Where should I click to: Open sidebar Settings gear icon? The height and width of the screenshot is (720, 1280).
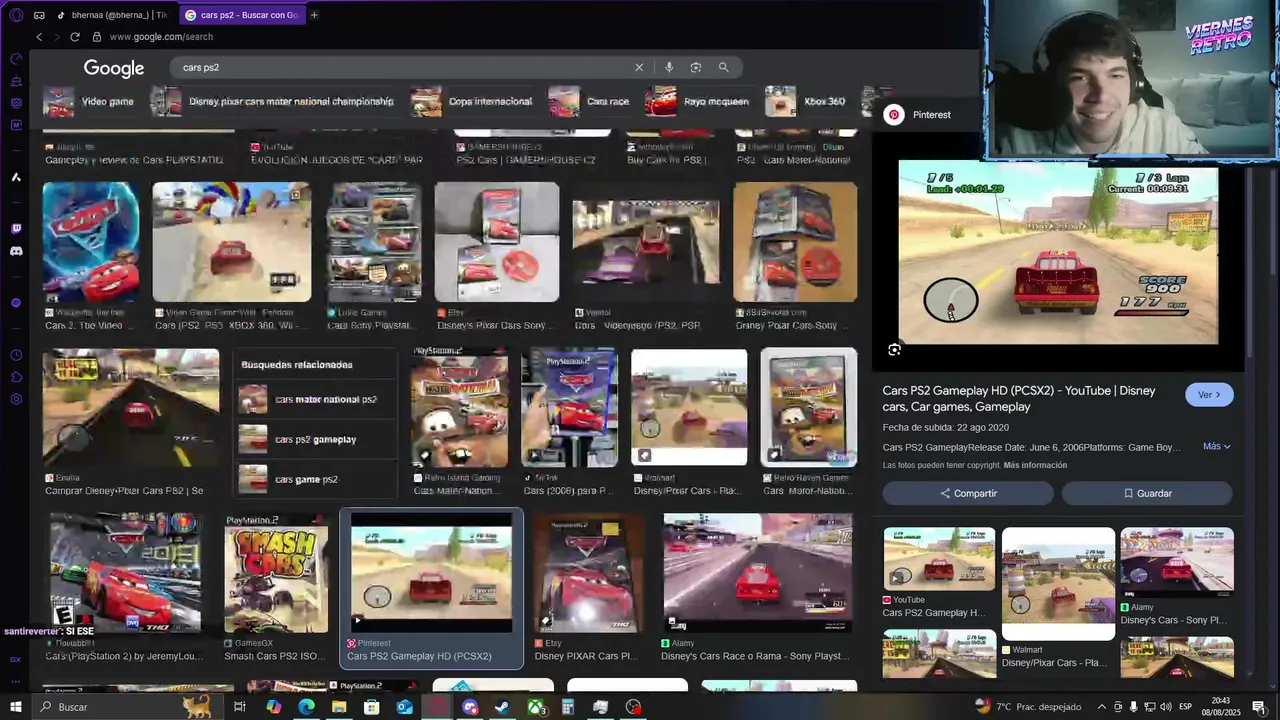16,399
